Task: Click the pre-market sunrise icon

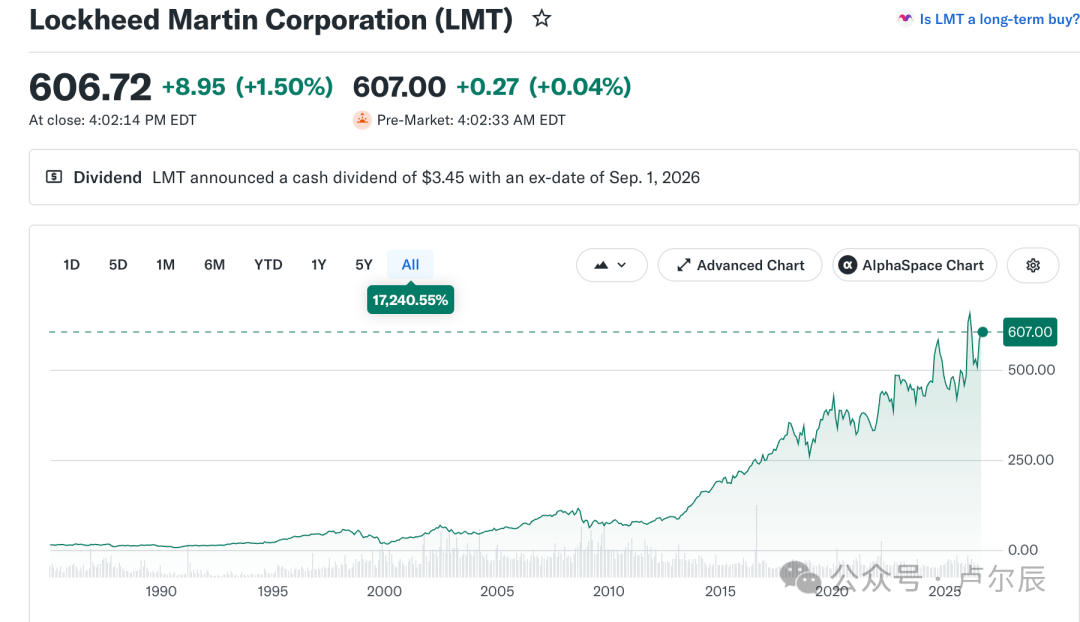Action: [362, 120]
